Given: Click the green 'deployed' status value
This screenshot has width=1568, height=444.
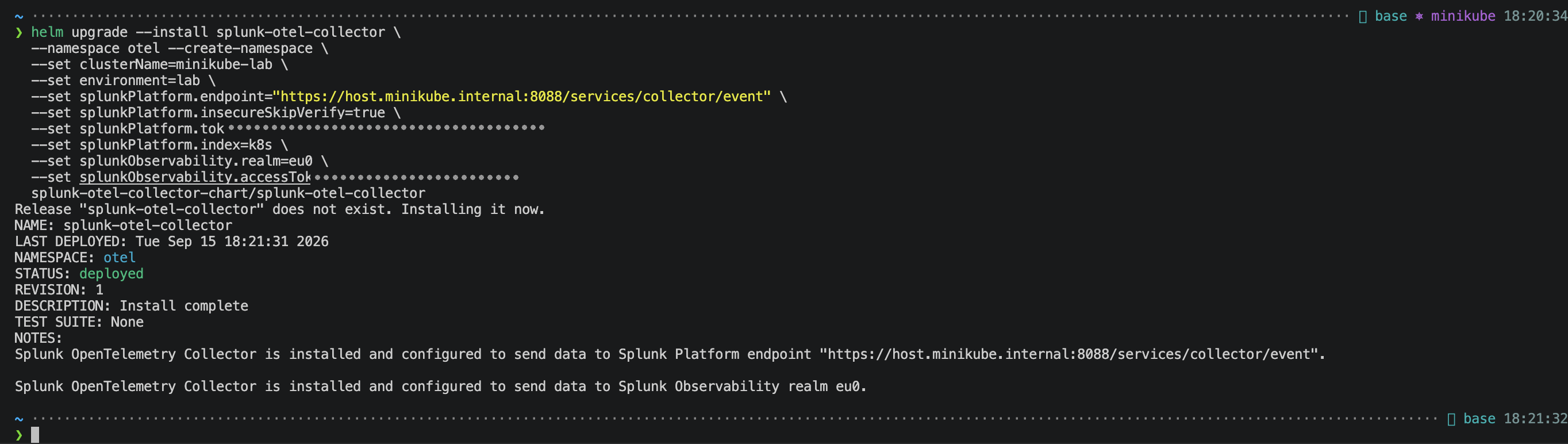Looking at the screenshot, I should pos(112,274).
